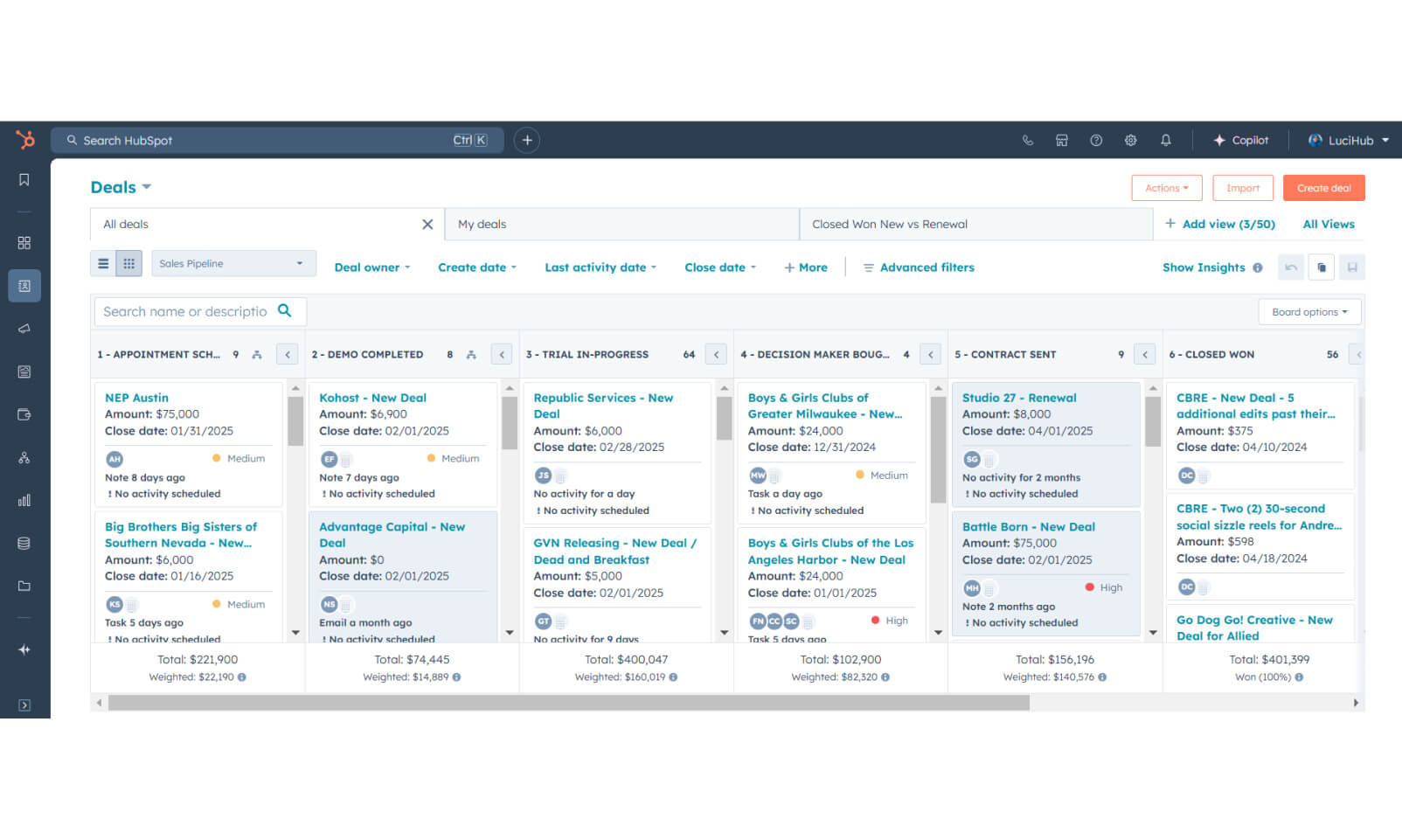Switch to list view layout
Image resolution: width=1402 pixels, height=840 pixels.
coord(103,263)
